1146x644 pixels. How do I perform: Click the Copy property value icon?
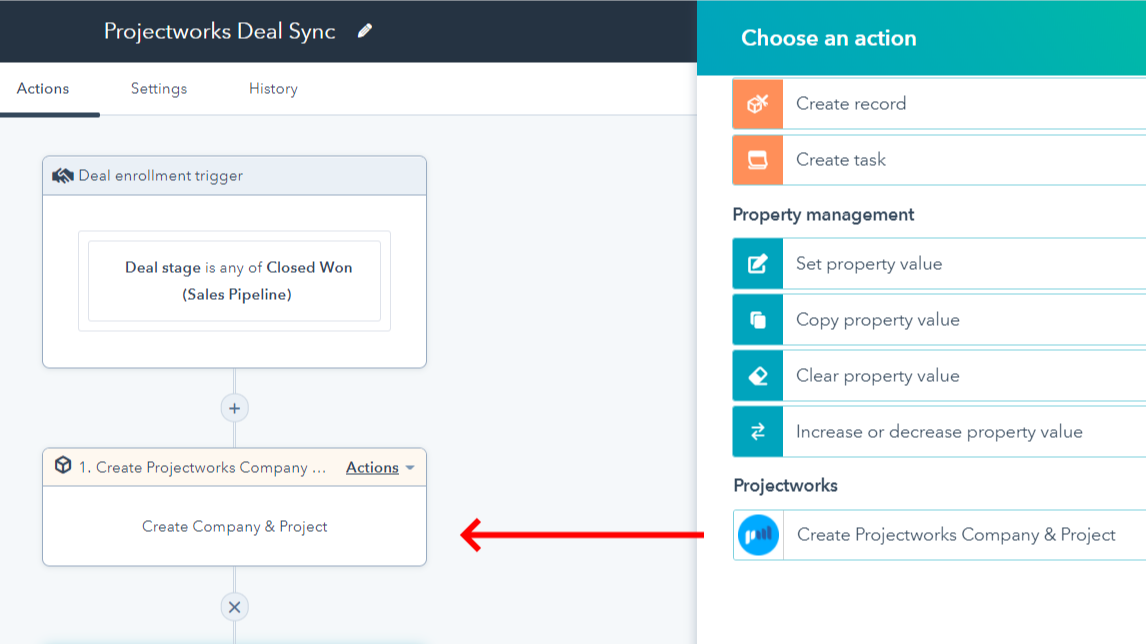pos(757,319)
